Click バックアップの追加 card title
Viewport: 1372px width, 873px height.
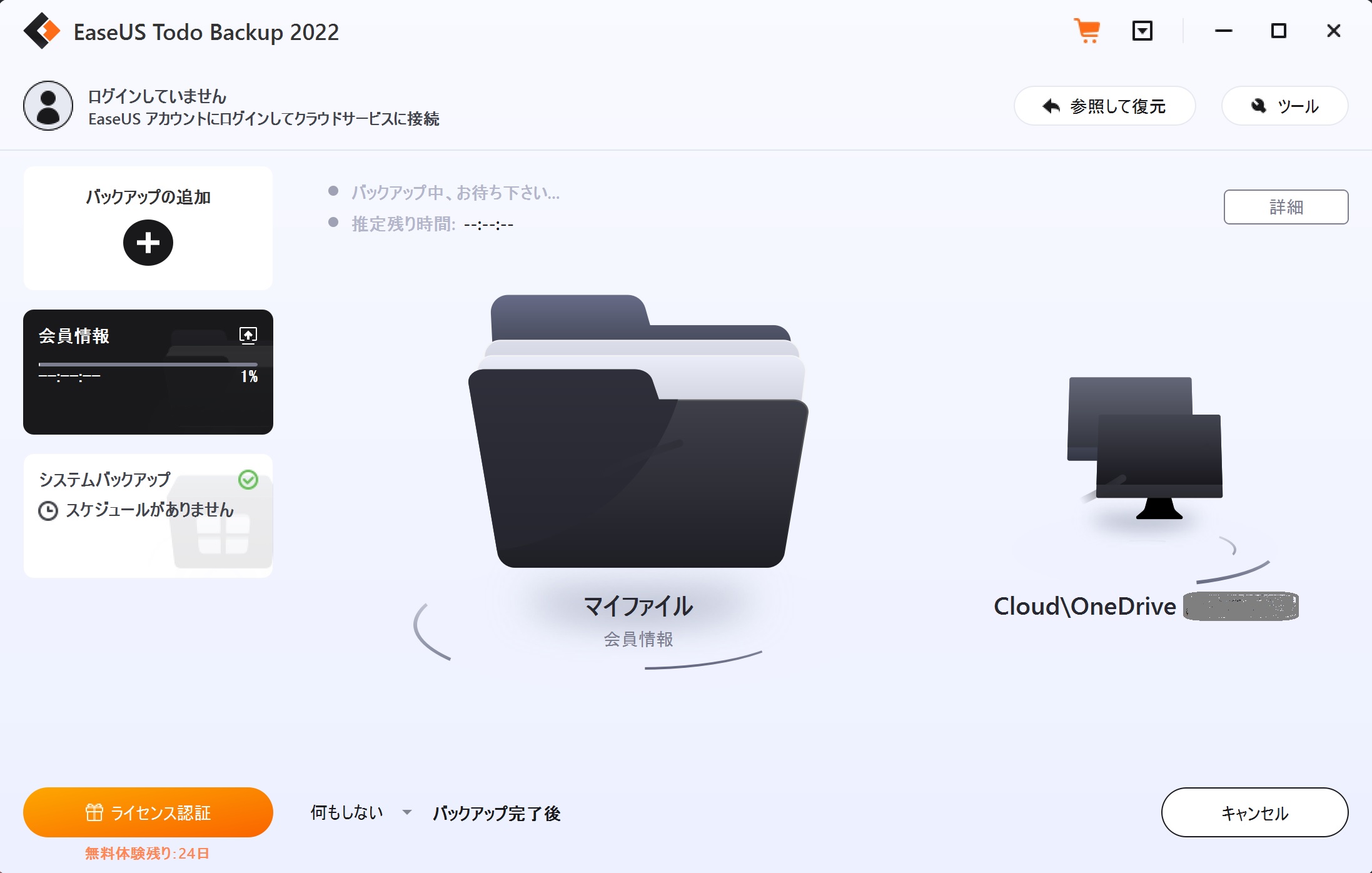148,197
